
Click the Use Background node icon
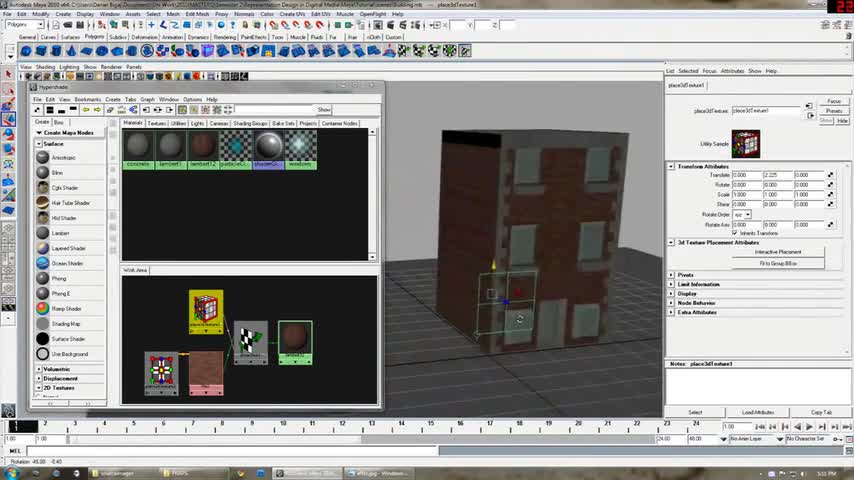(x=42, y=354)
